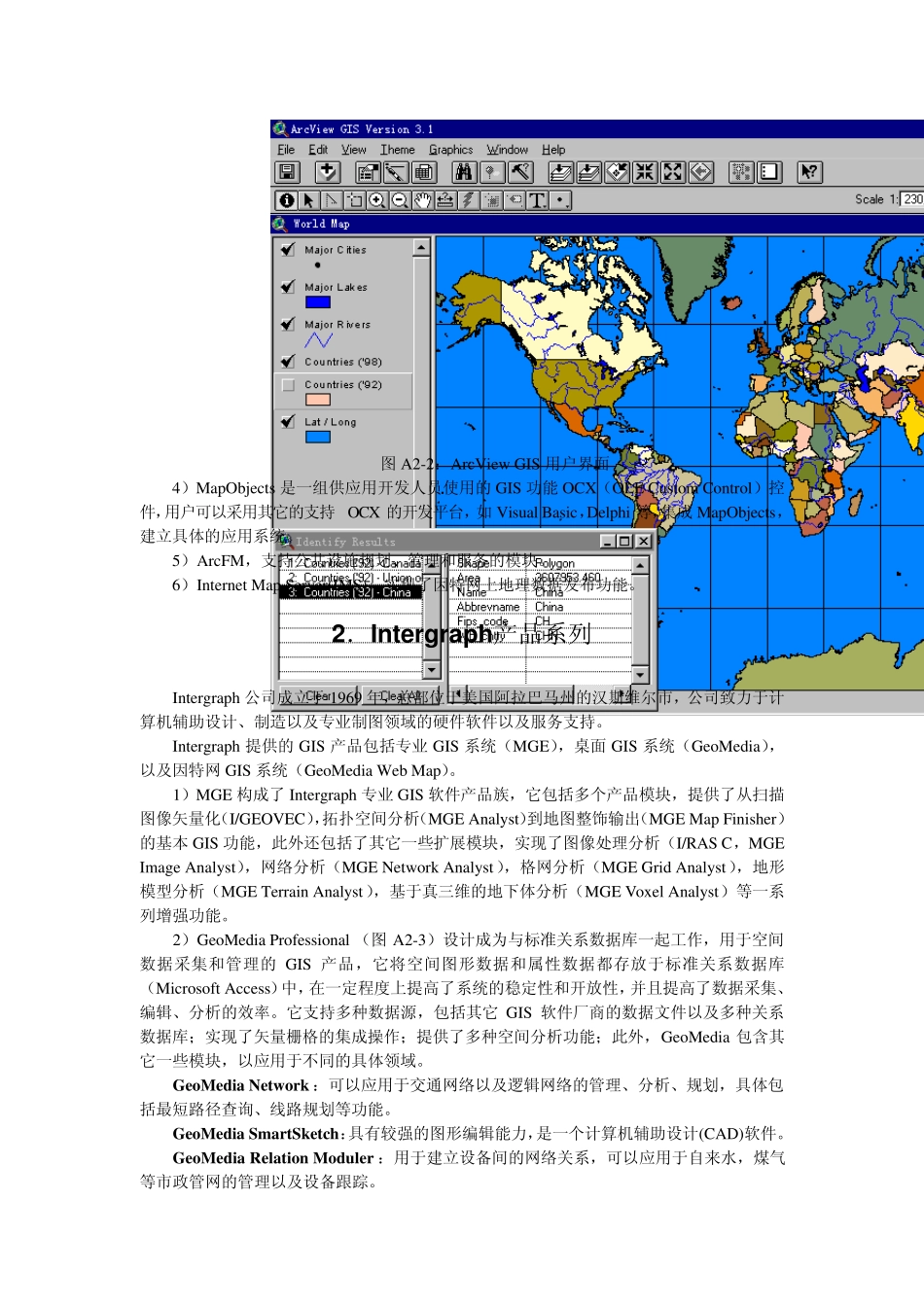The width and height of the screenshot is (924, 1307).
Task: Select the Label tool
Action: [514, 200]
